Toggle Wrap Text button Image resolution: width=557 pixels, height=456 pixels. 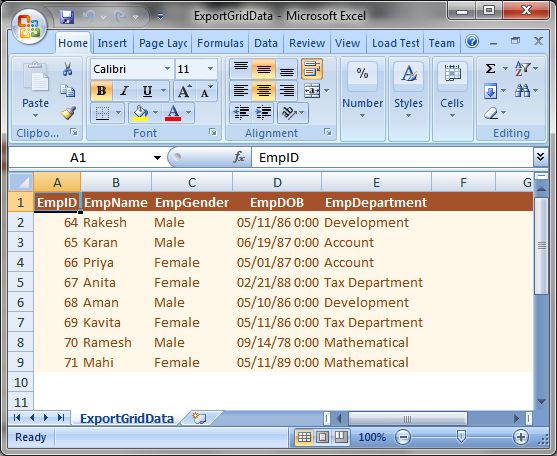(x=312, y=69)
